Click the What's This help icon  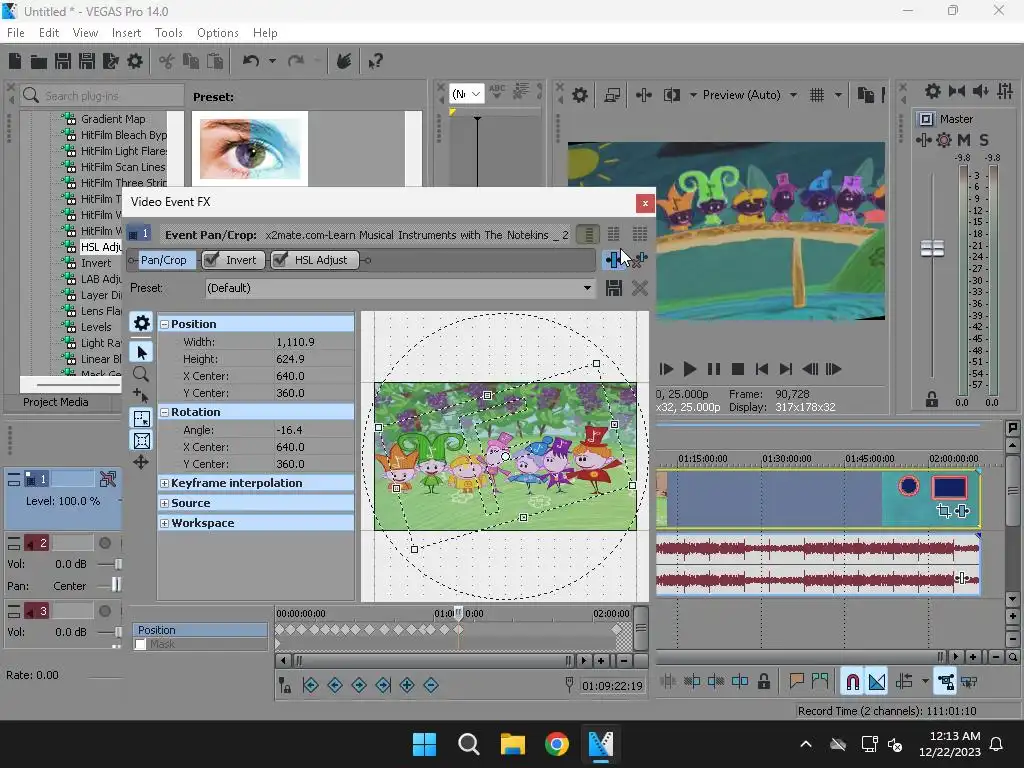(x=375, y=61)
